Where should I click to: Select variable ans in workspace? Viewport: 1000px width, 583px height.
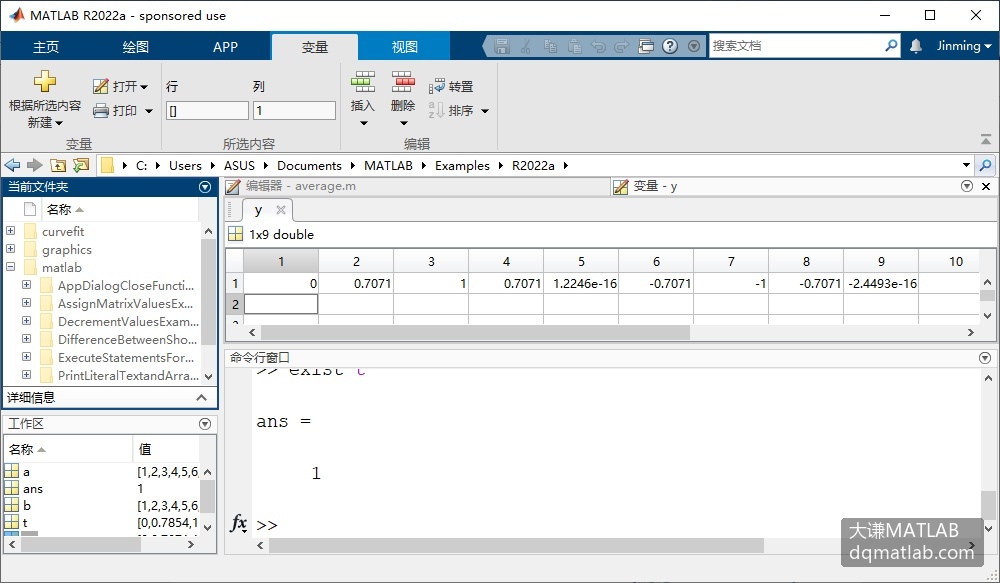click(33, 489)
